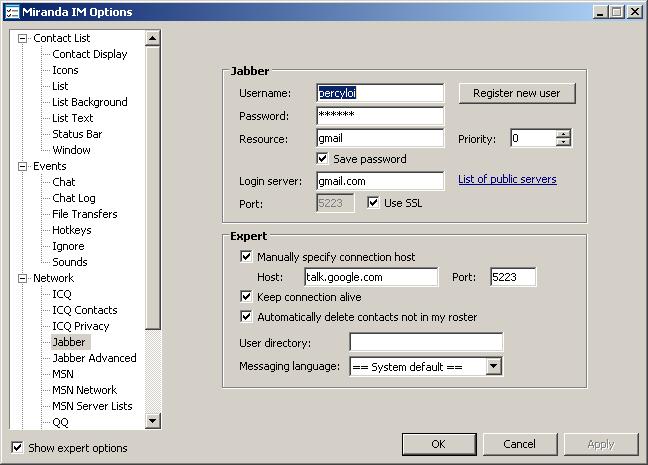648x465 pixels.
Task: Toggle Automatically delete contacts not in my roster
Action: (x=246, y=317)
